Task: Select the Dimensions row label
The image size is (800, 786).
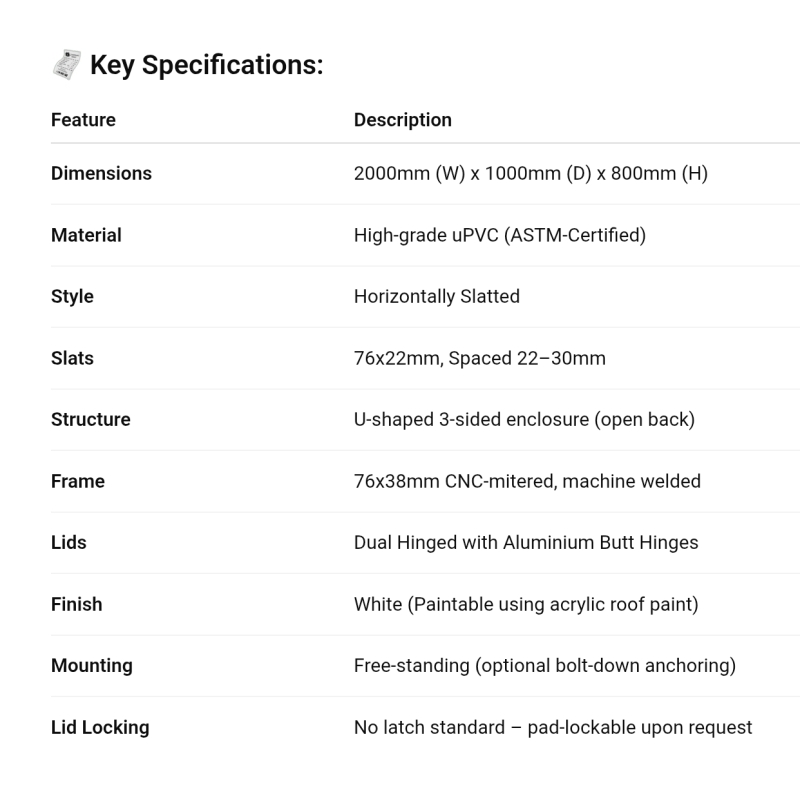Action: point(101,173)
